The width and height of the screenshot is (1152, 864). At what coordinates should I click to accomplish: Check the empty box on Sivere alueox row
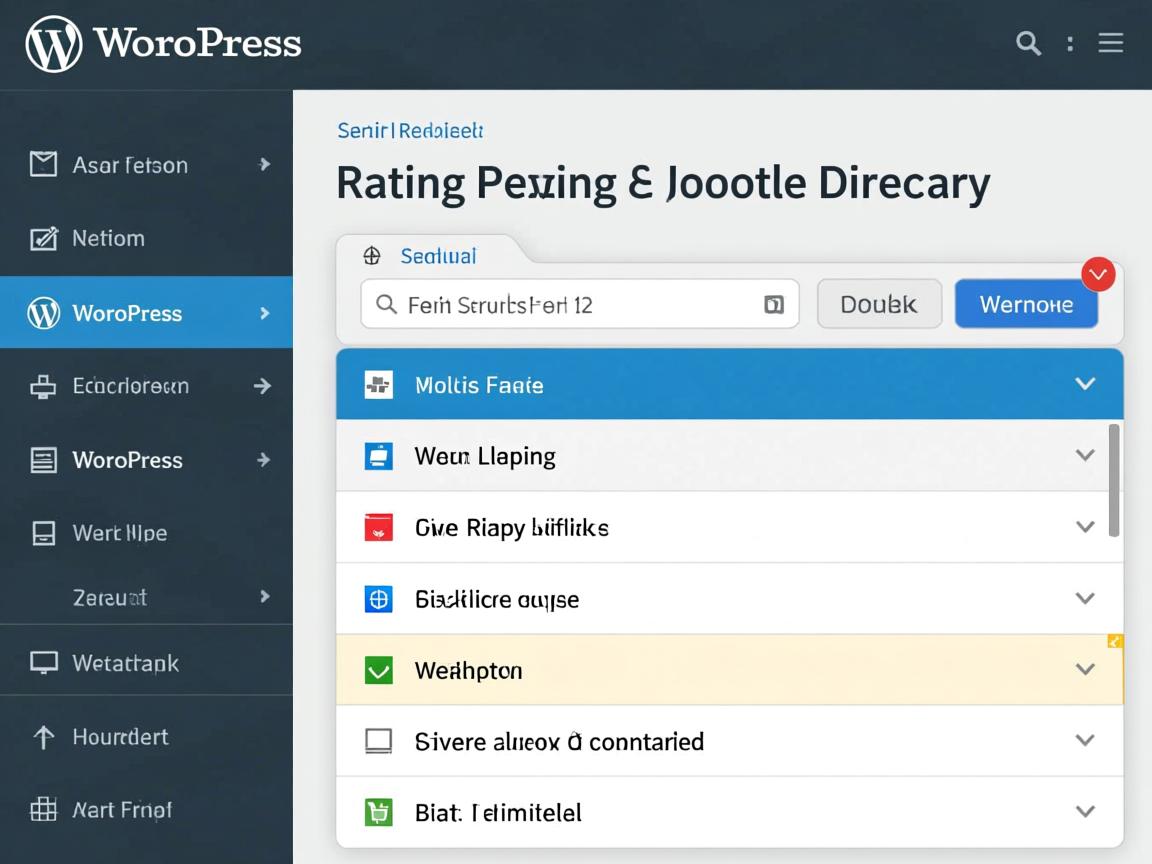tap(378, 741)
